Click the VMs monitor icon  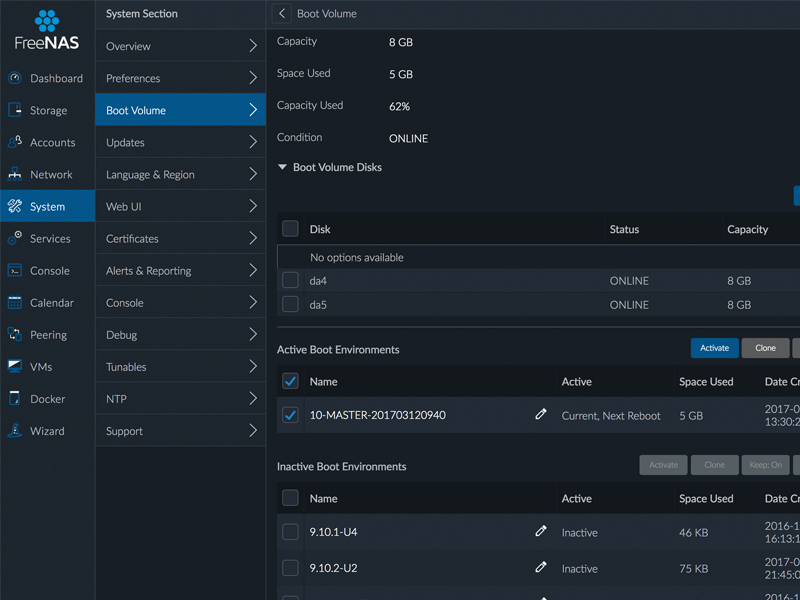click(x=15, y=366)
